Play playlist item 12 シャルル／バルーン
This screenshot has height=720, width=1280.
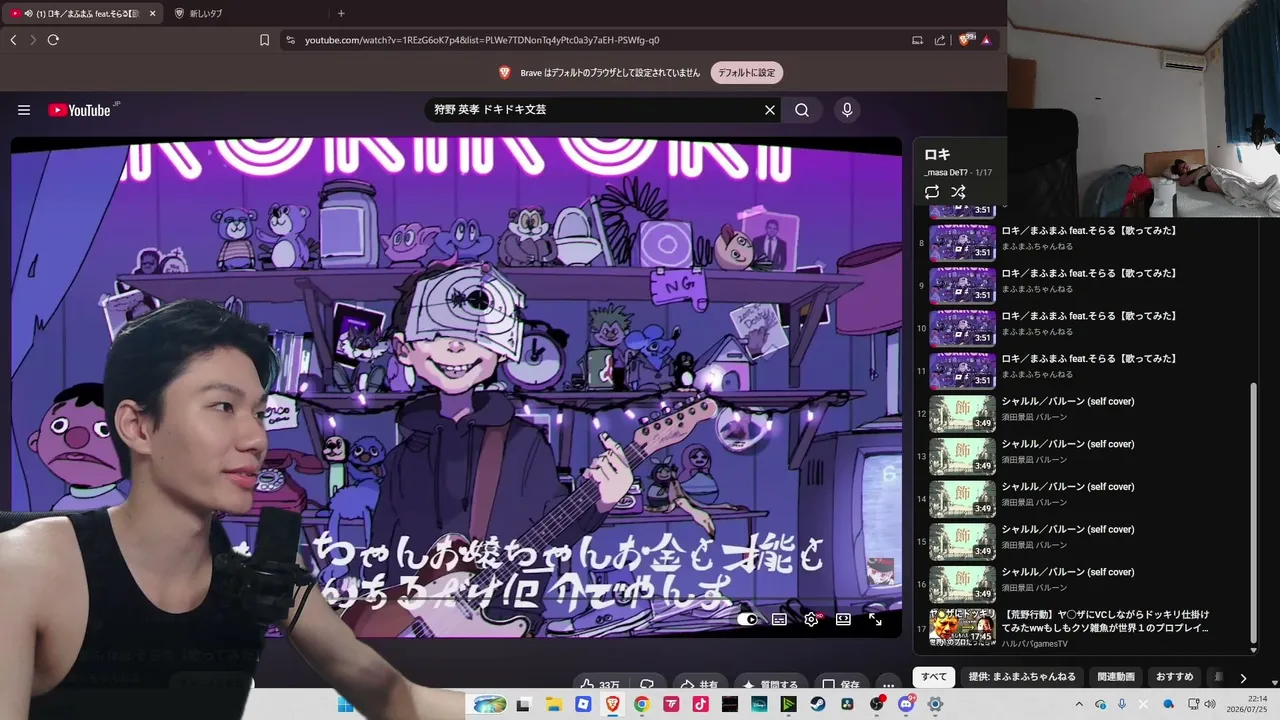click(1082, 414)
